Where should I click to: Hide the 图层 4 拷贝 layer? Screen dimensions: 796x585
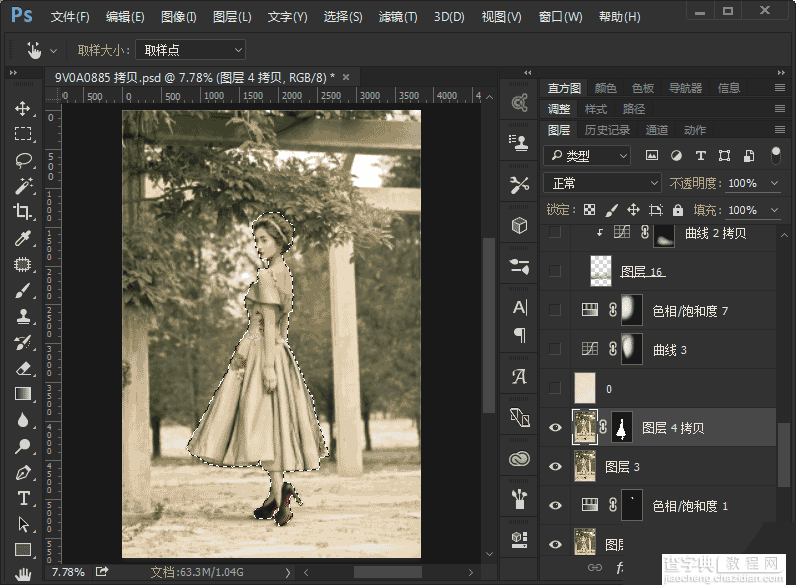click(x=555, y=428)
